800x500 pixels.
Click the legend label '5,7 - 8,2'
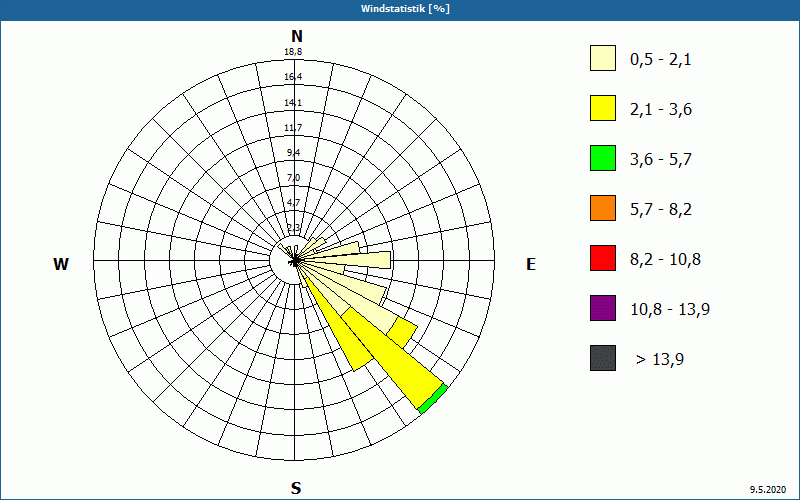(x=661, y=210)
